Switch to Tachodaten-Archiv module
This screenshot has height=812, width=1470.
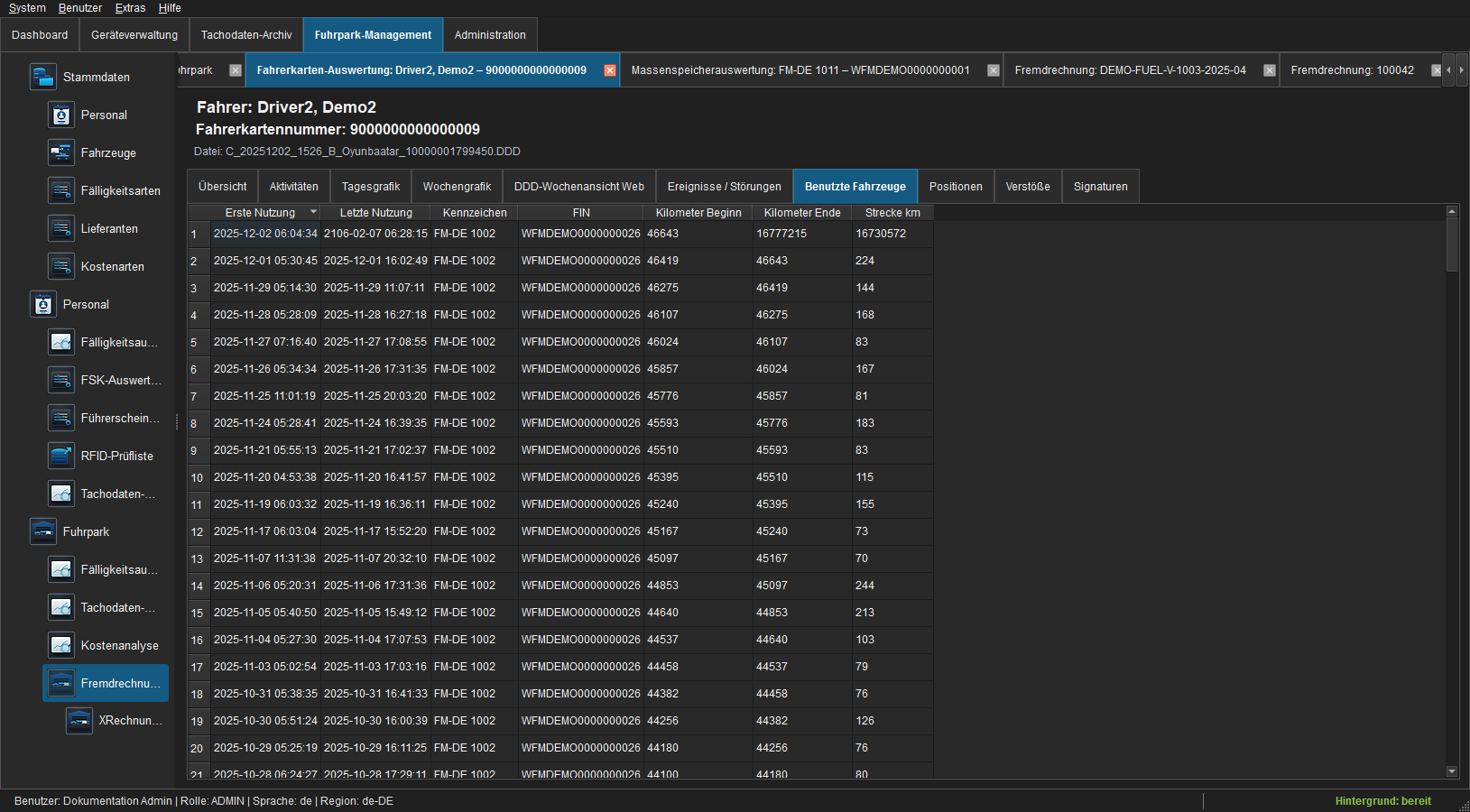(246, 35)
